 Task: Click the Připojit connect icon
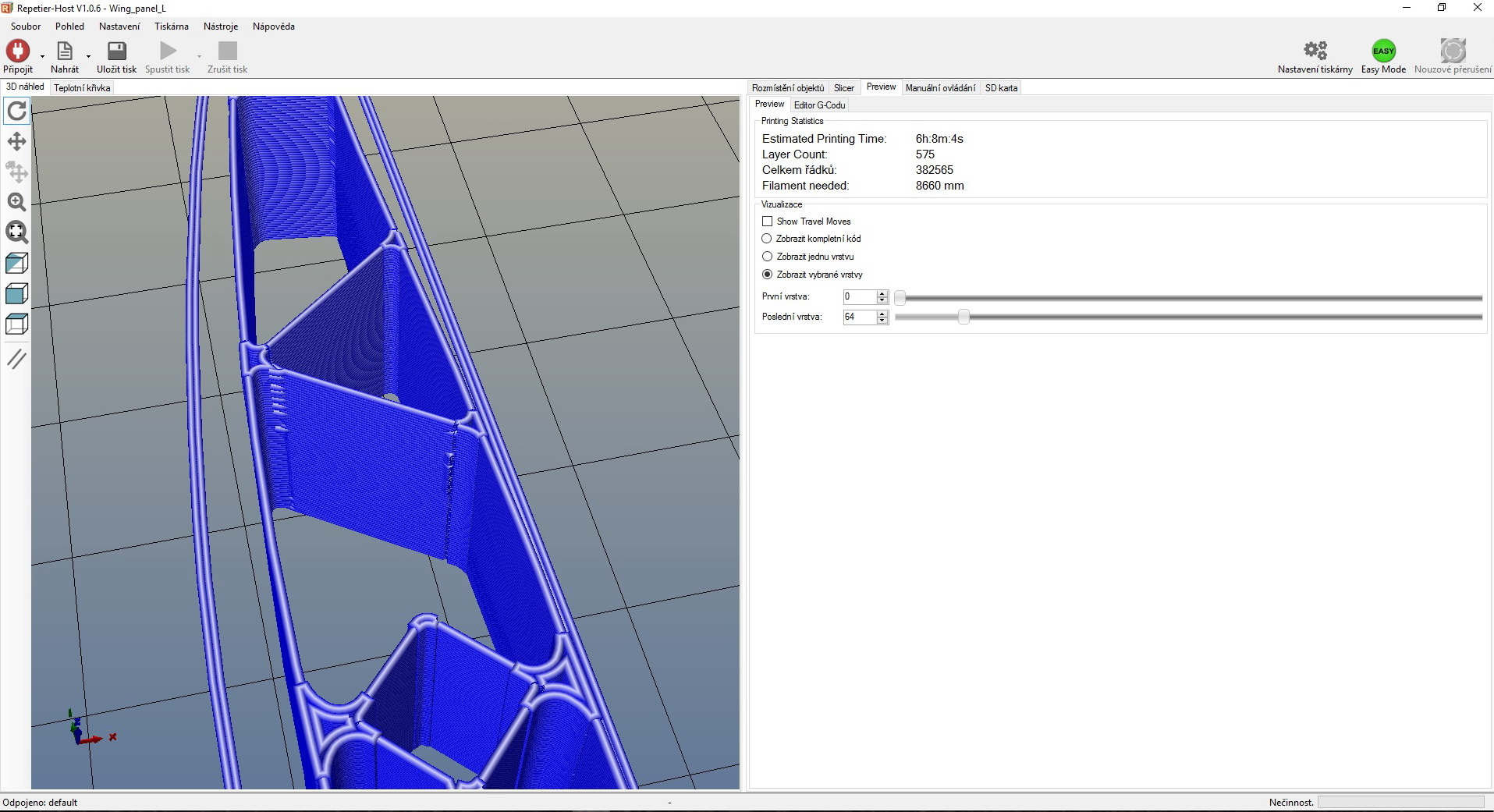click(18, 51)
